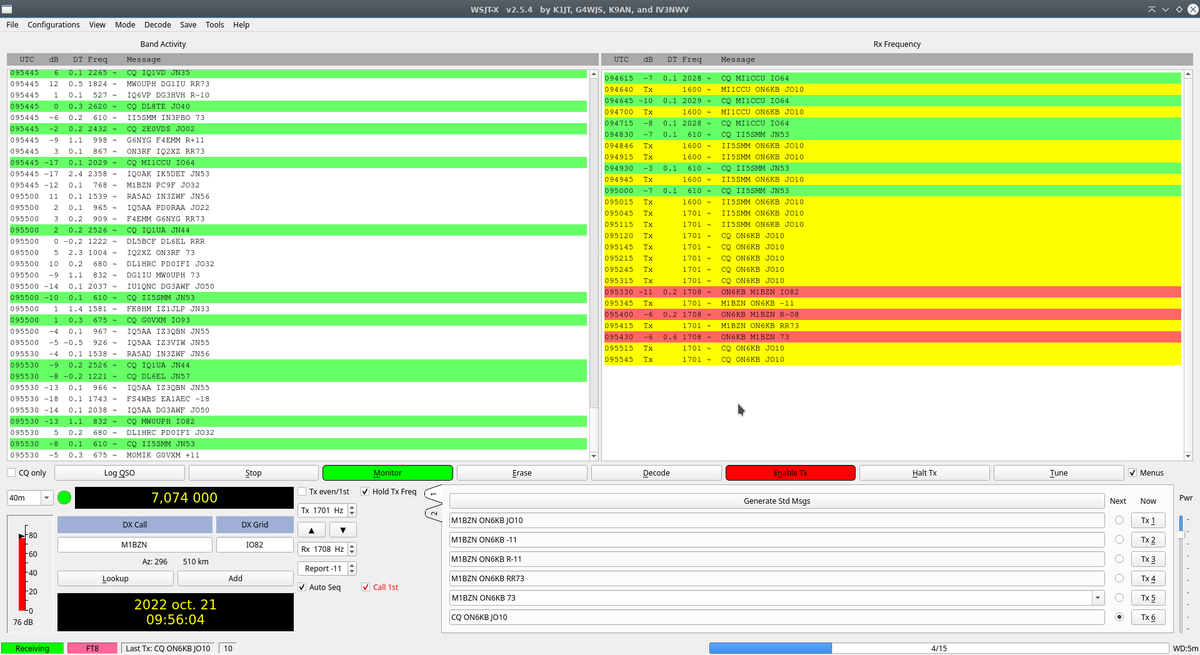Click the down arrow frequency shift button
The image size is (1200, 655).
(x=342, y=529)
